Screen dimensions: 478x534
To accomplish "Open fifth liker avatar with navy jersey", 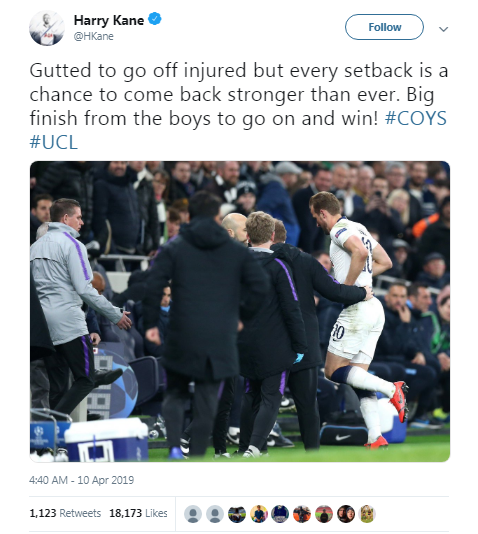I will click(280, 514).
